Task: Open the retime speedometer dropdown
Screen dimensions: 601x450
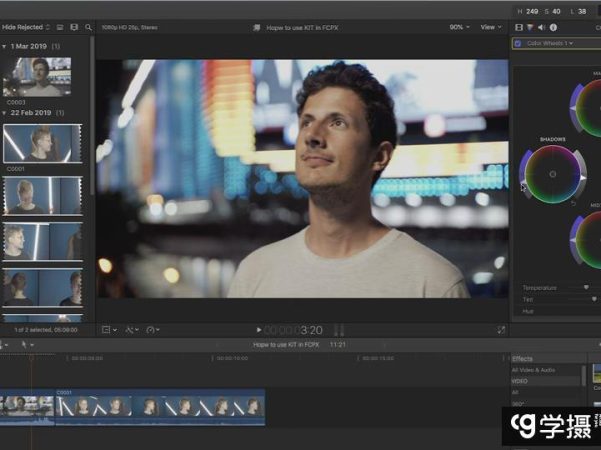Action: (x=153, y=330)
